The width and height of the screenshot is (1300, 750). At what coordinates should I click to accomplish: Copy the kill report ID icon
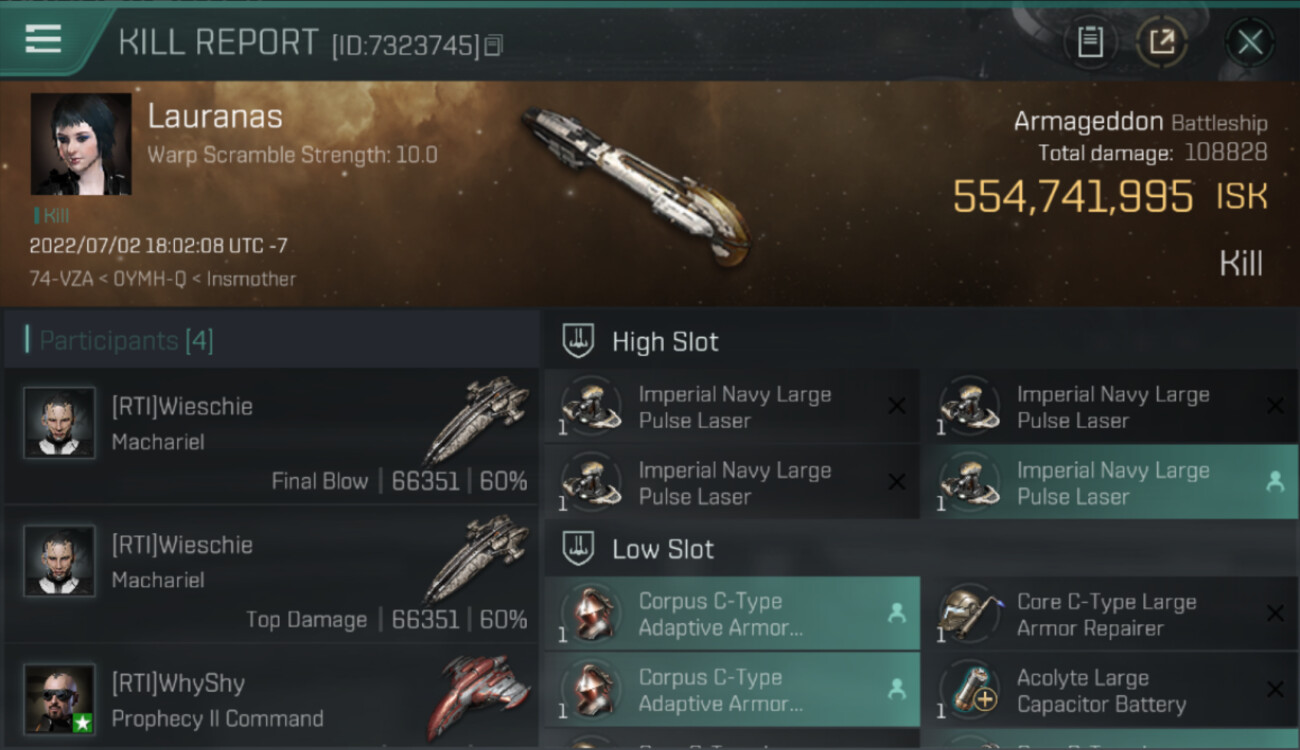tap(493, 45)
